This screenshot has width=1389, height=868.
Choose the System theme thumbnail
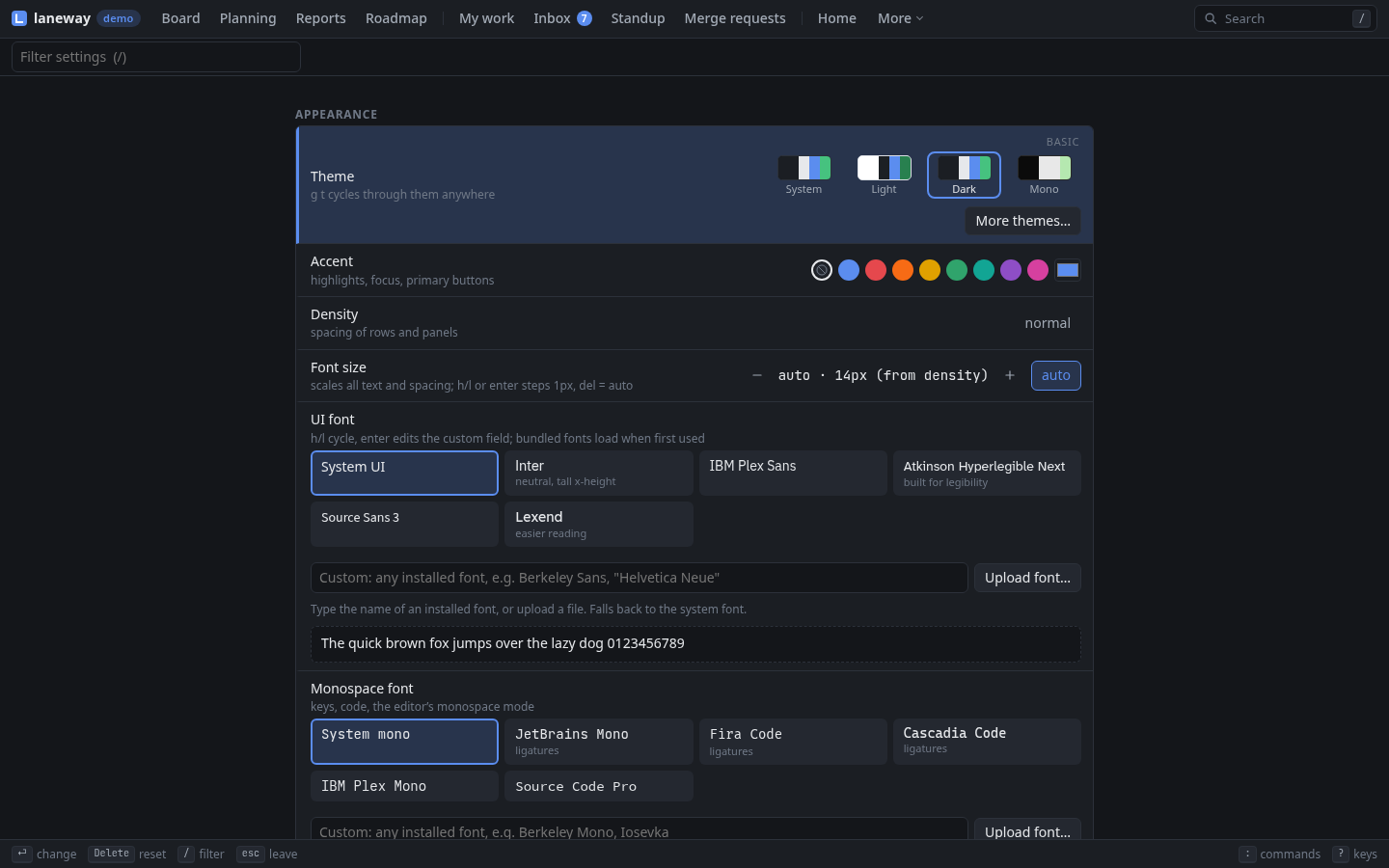(803, 176)
